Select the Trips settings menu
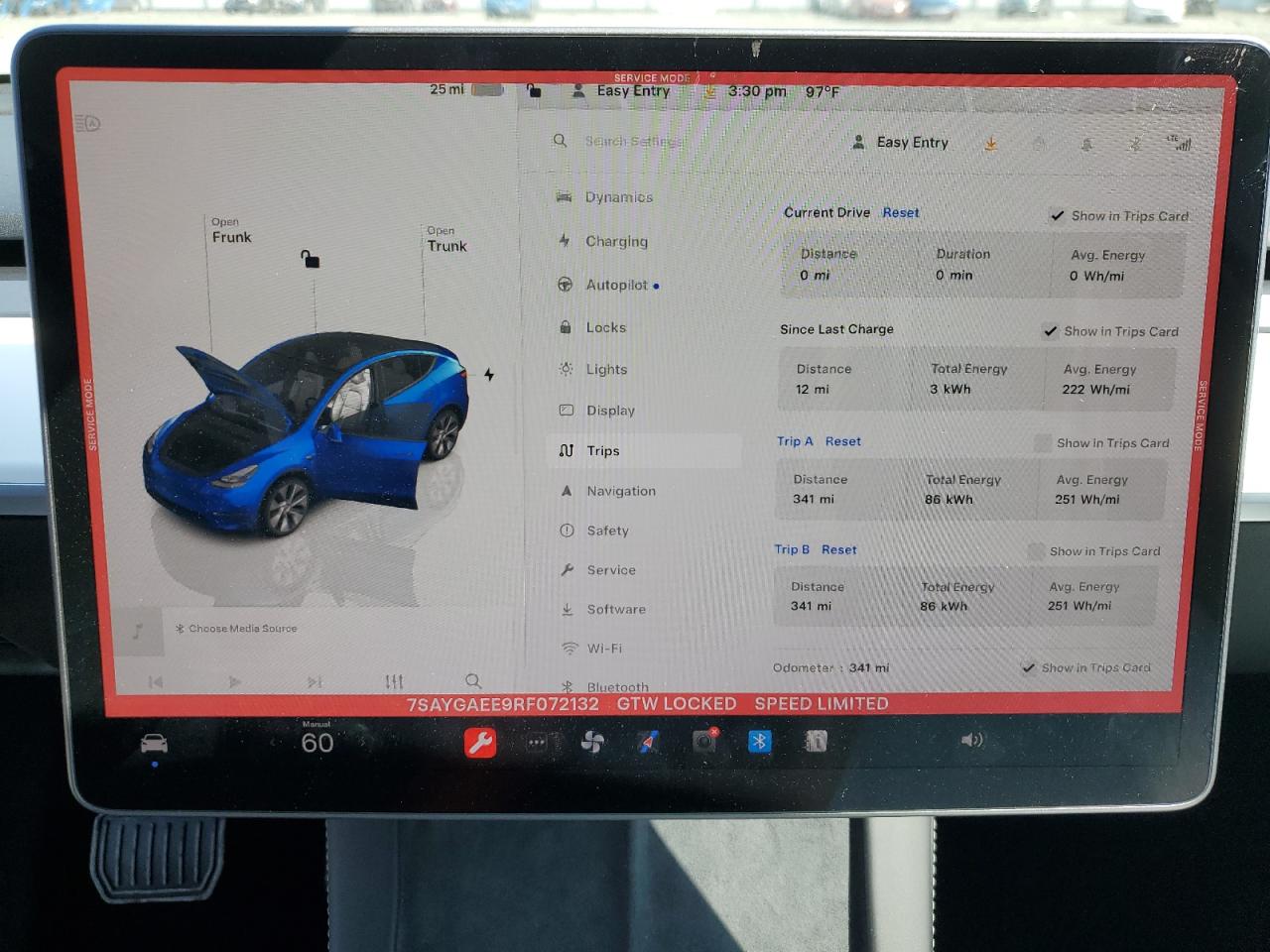 (643, 450)
